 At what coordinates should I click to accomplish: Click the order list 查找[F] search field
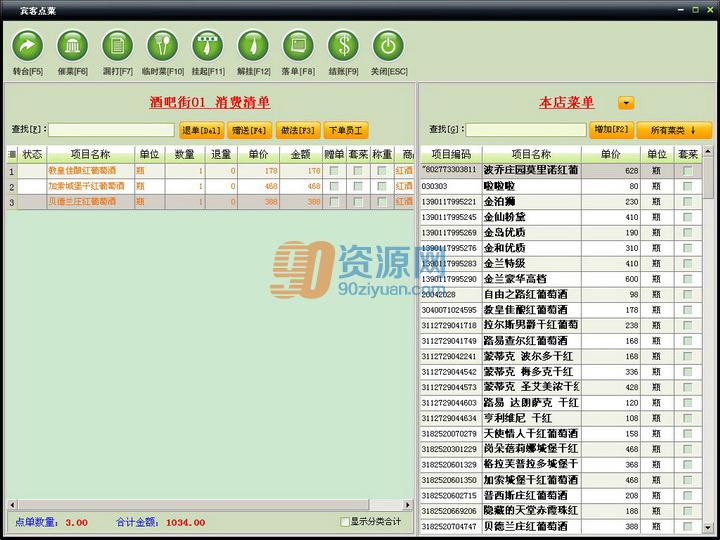tap(111, 130)
